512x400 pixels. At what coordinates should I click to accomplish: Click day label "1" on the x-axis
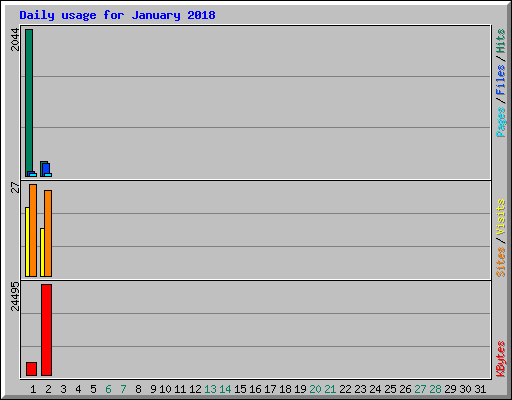(x=33, y=389)
